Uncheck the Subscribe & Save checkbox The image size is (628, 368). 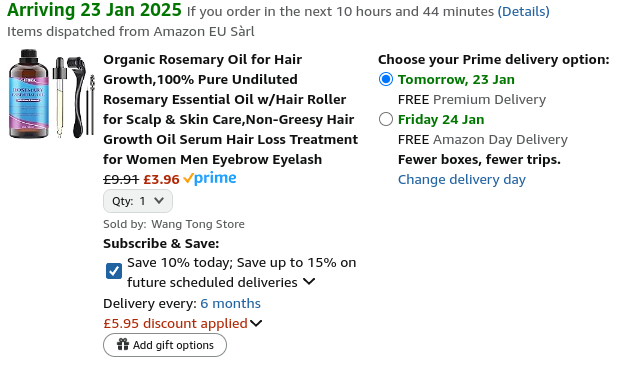pos(114,271)
